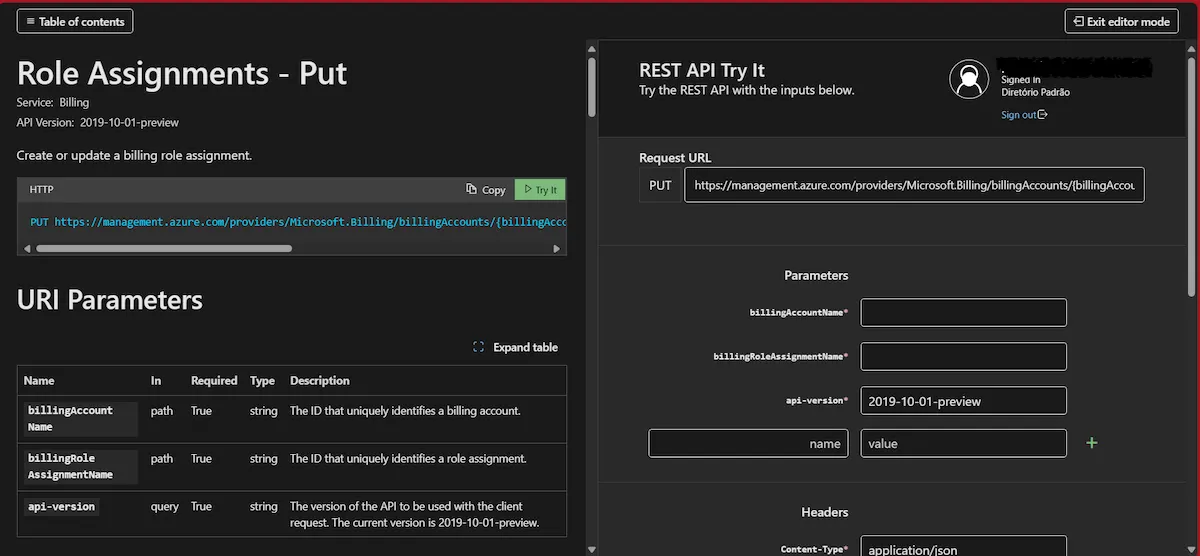The height and width of the screenshot is (556, 1200).
Task: Click the Description column header
Action: click(320, 380)
